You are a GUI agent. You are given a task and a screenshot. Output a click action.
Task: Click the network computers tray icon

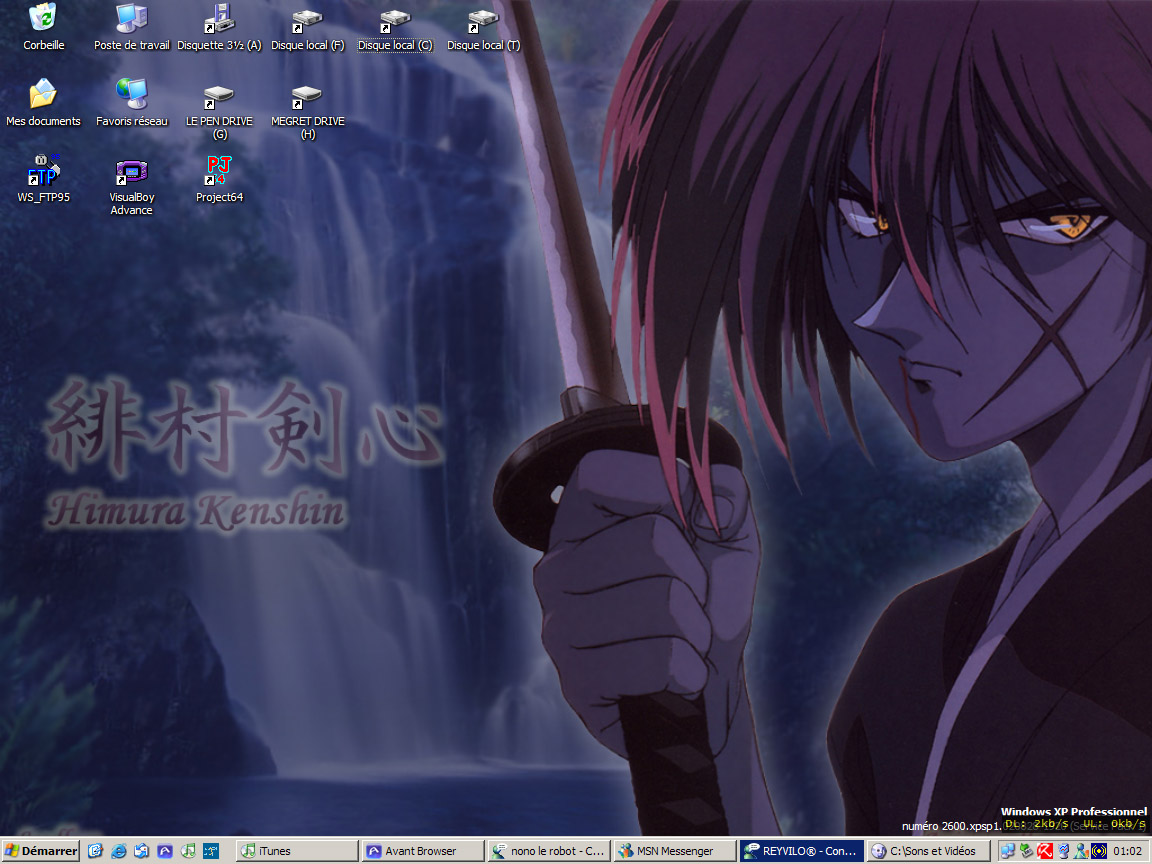pyautogui.click(x=1008, y=851)
